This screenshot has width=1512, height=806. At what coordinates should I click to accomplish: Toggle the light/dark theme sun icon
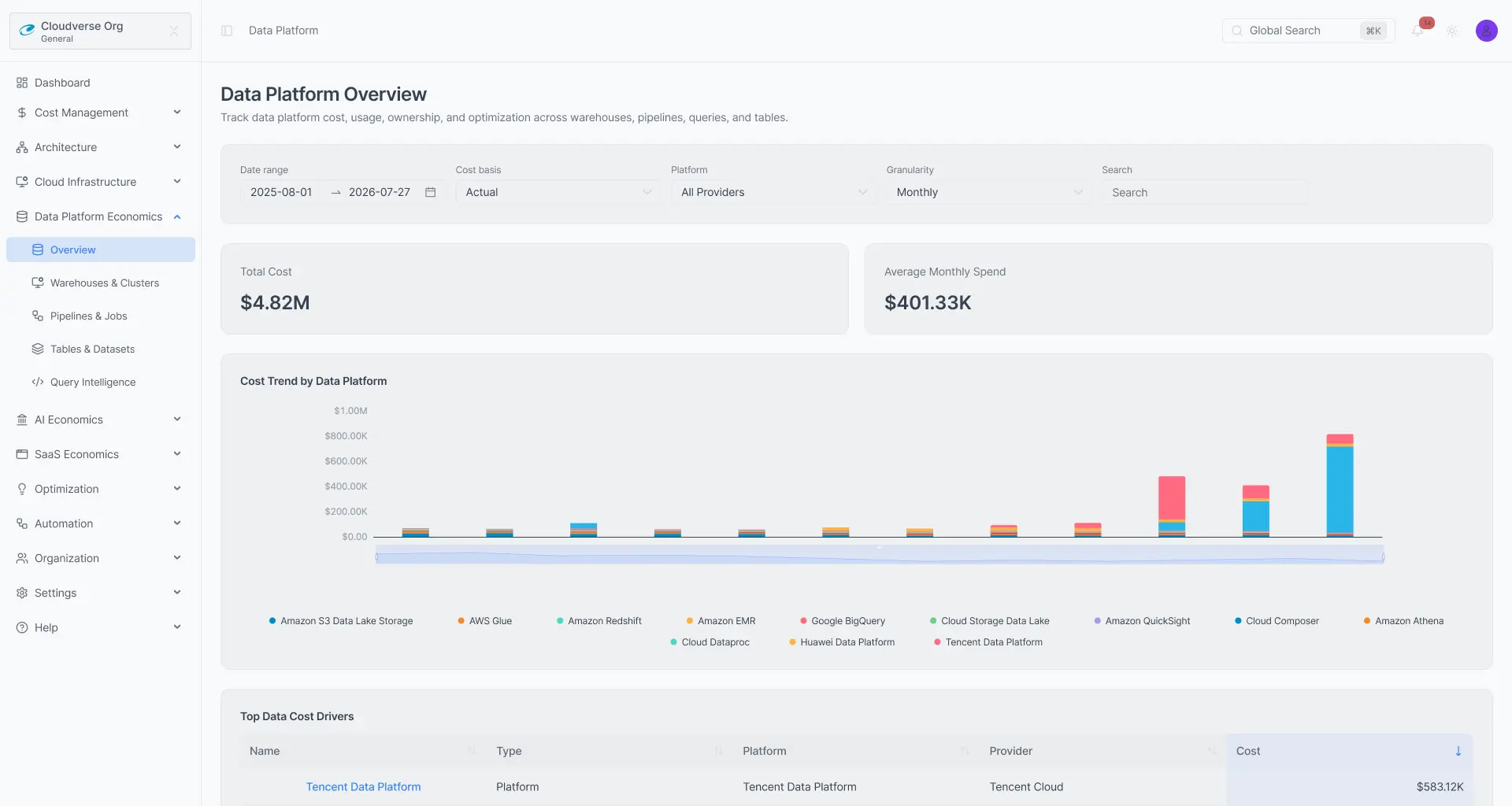(1452, 31)
